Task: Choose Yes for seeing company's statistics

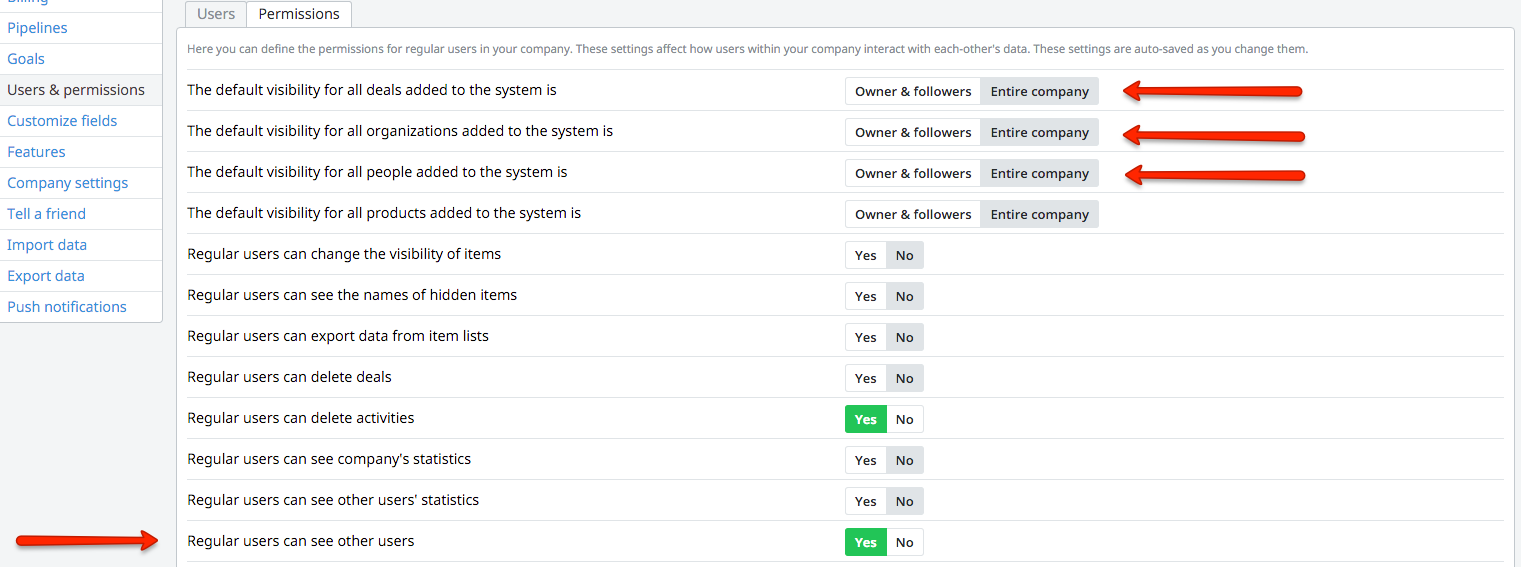Action: pos(866,460)
